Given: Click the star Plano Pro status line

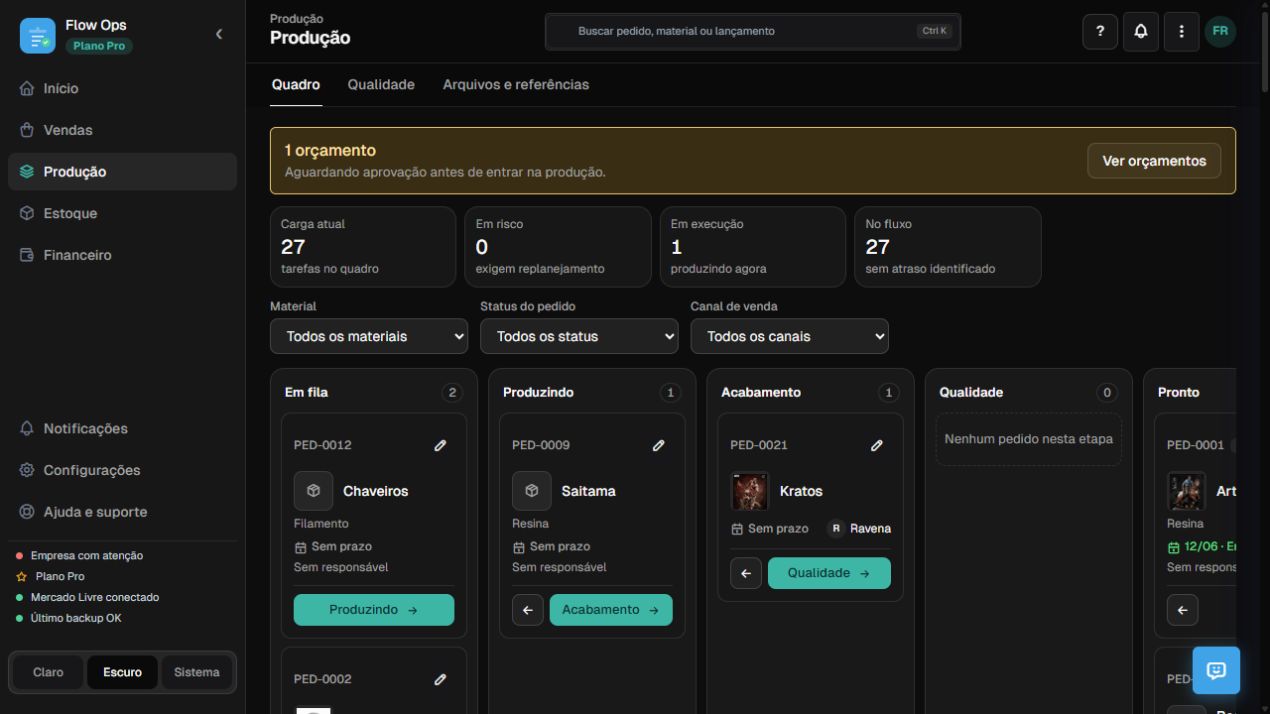Looking at the screenshot, I should pyautogui.click(x=51, y=576).
